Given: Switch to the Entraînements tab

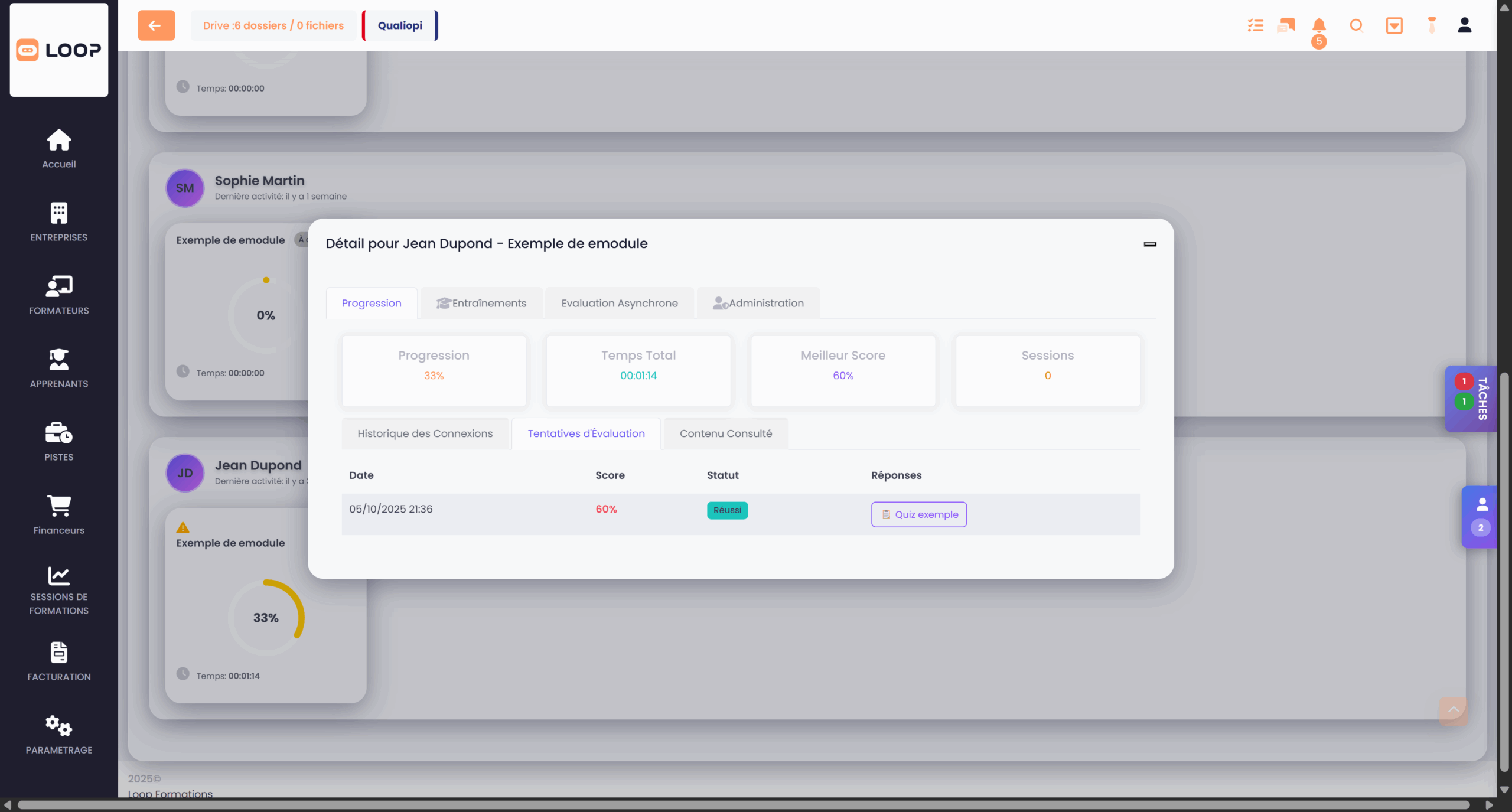Looking at the screenshot, I should [x=481, y=303].
